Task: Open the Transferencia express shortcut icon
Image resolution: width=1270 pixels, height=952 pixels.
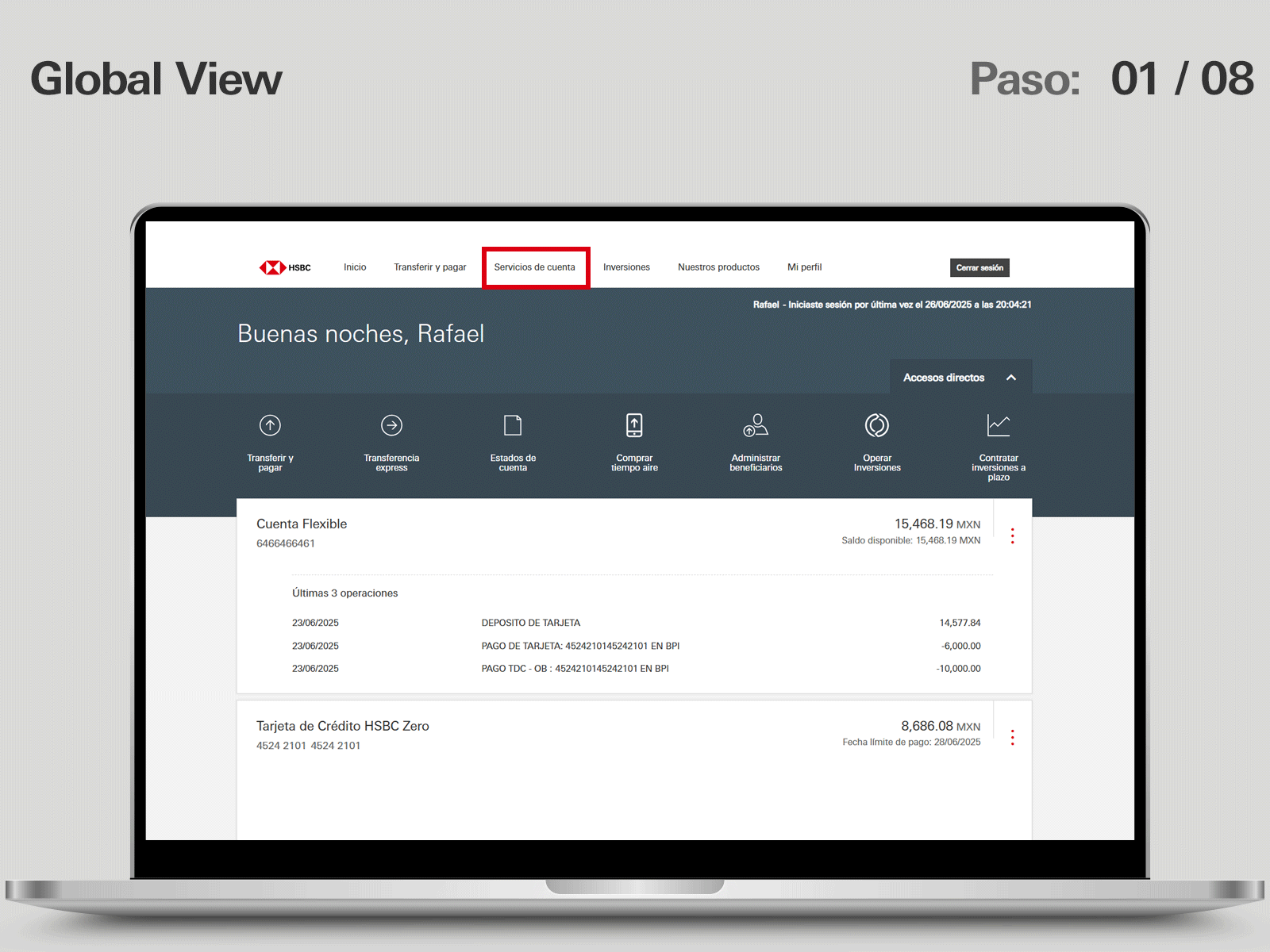Action: [391, 426]
